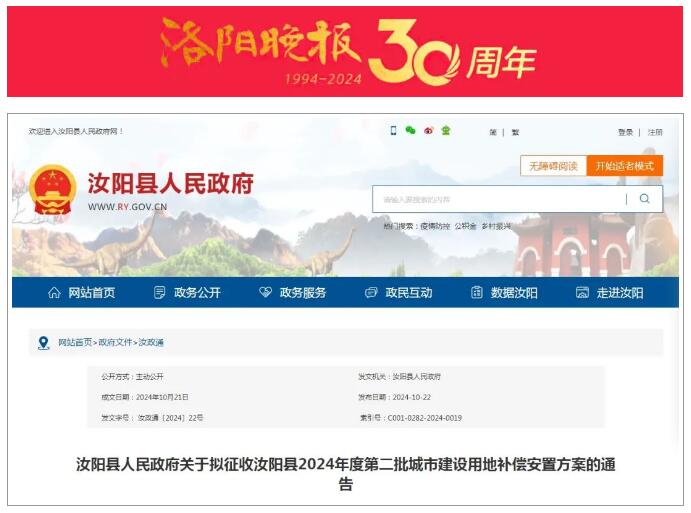The image size is (691, 513).
Task: Click the 登录 login link
Action: point(625,132)
